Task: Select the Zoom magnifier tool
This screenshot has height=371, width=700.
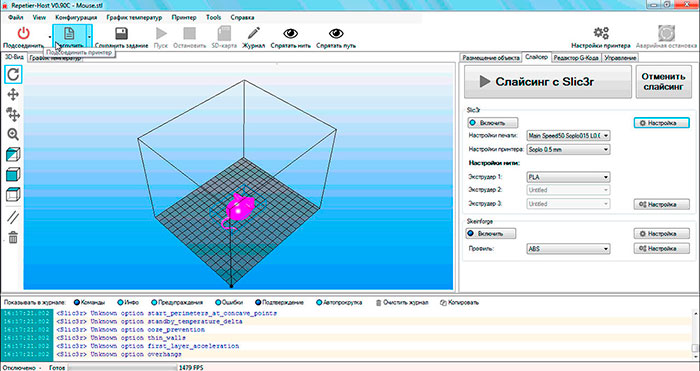Action: pyautogui.click(x=13, y=134)
